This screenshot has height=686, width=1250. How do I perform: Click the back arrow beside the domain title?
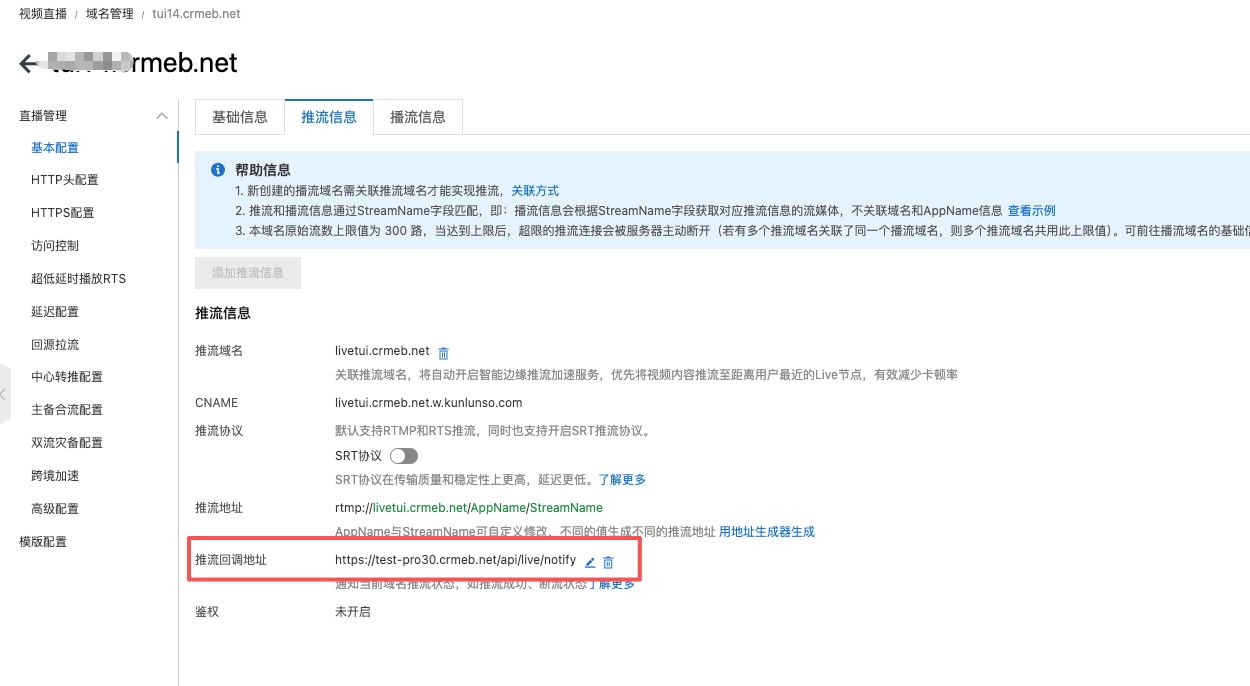pos(28,64)
